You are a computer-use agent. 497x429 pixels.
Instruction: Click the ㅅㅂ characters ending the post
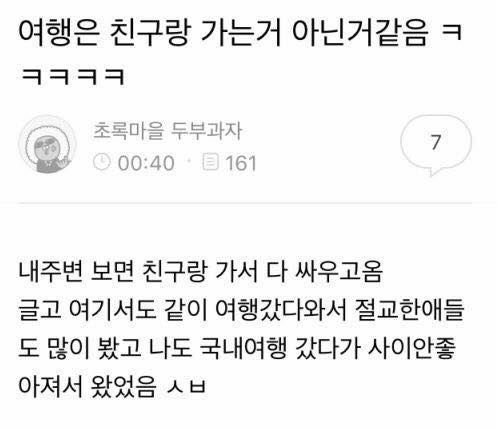click(186, 387)
